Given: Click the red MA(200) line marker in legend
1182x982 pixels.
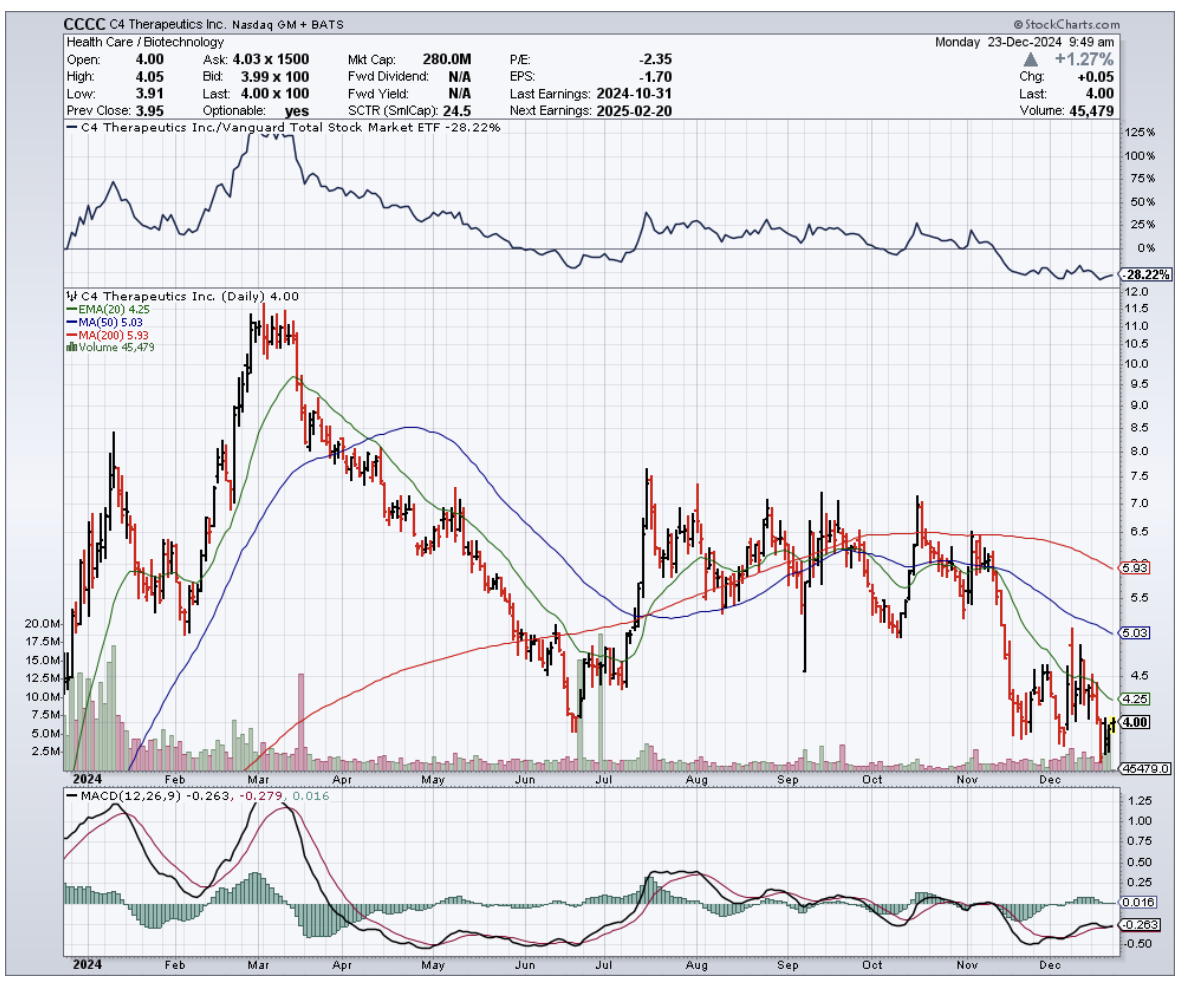Looking at the screenshot, I should [70, 335].
